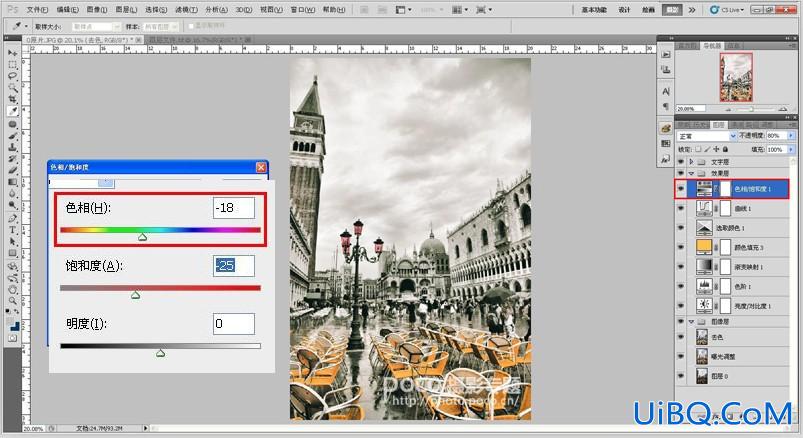Image resolution: width=803 pixels, height=438 pixels.
Task: Open the 图像 menu
Action: (97, 10)
